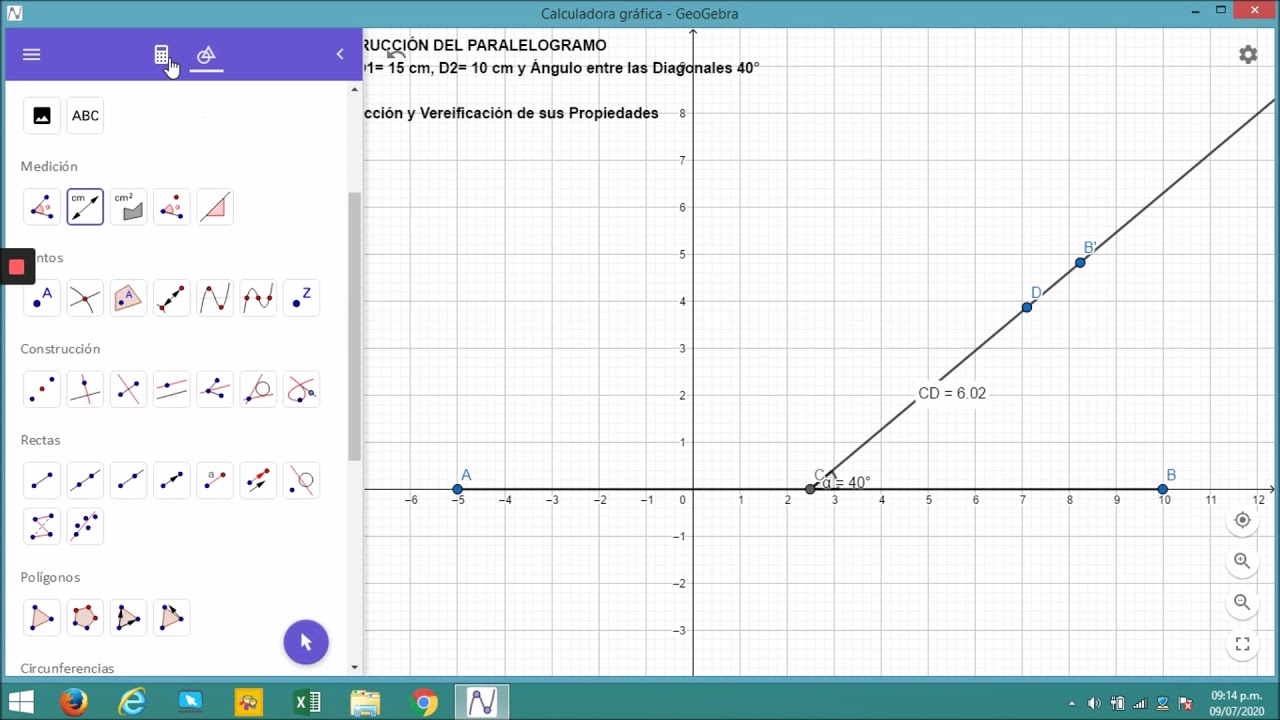
Task: Select point D on the diagonal line
Action: click(x=1027, y=307)
